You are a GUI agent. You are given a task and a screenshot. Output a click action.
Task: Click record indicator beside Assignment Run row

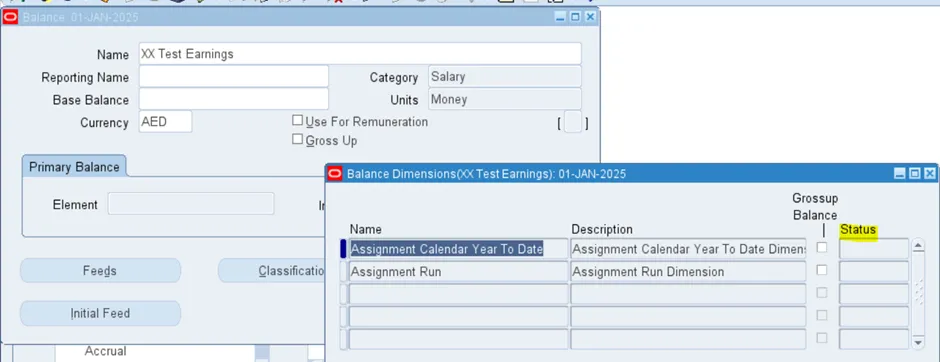pos(344,272)
